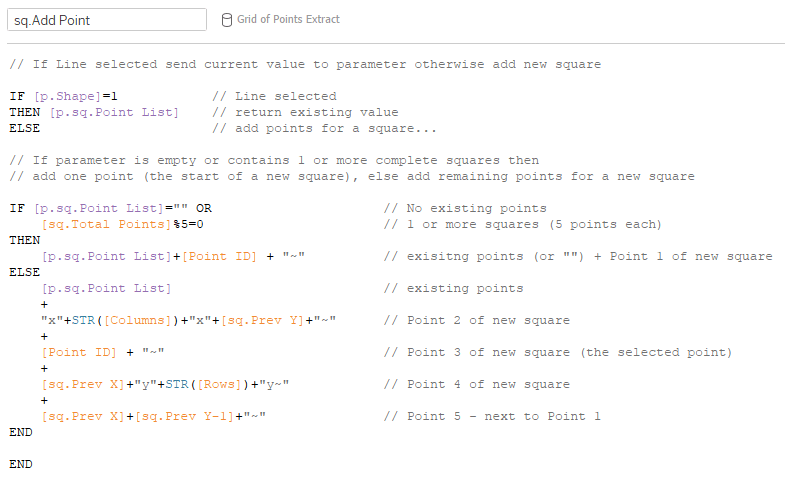Click the '// No existing points' comment

point(465,208)
